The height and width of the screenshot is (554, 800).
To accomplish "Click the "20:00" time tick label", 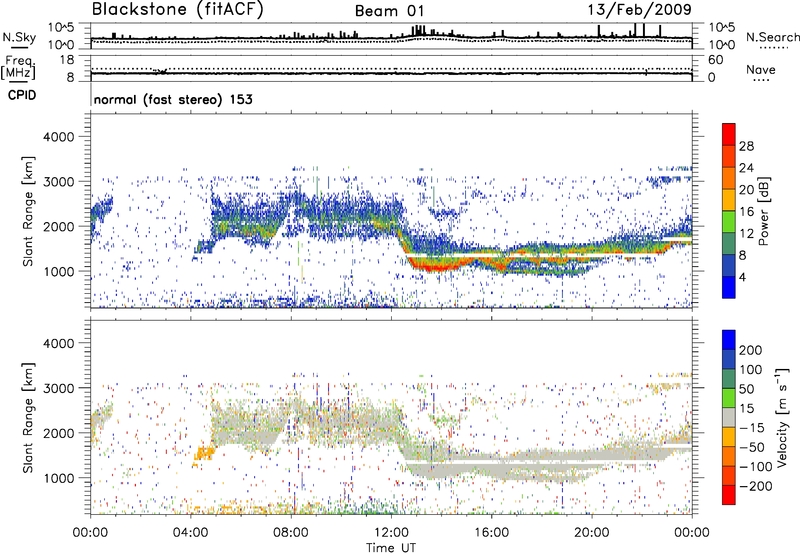I will (591, 533).
